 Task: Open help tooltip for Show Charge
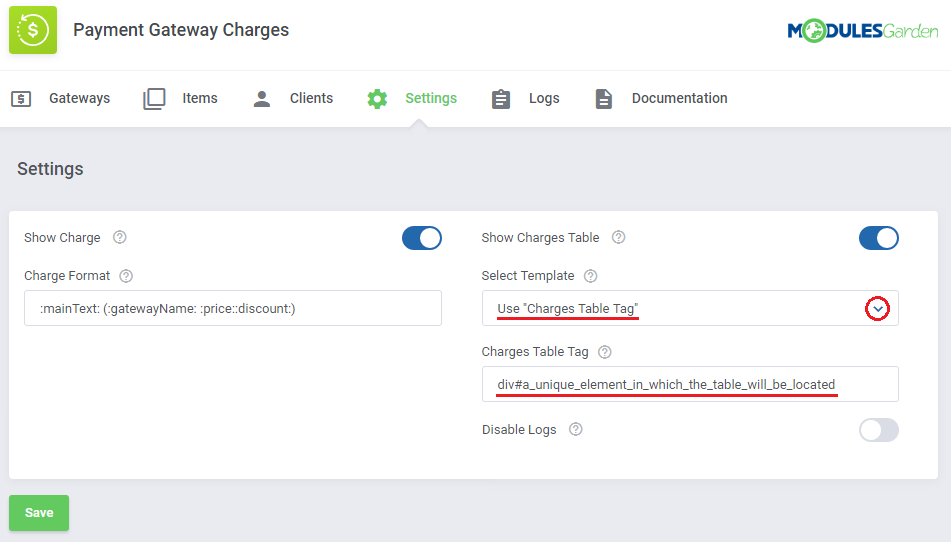pyautogui.click(x=120, y=238)
